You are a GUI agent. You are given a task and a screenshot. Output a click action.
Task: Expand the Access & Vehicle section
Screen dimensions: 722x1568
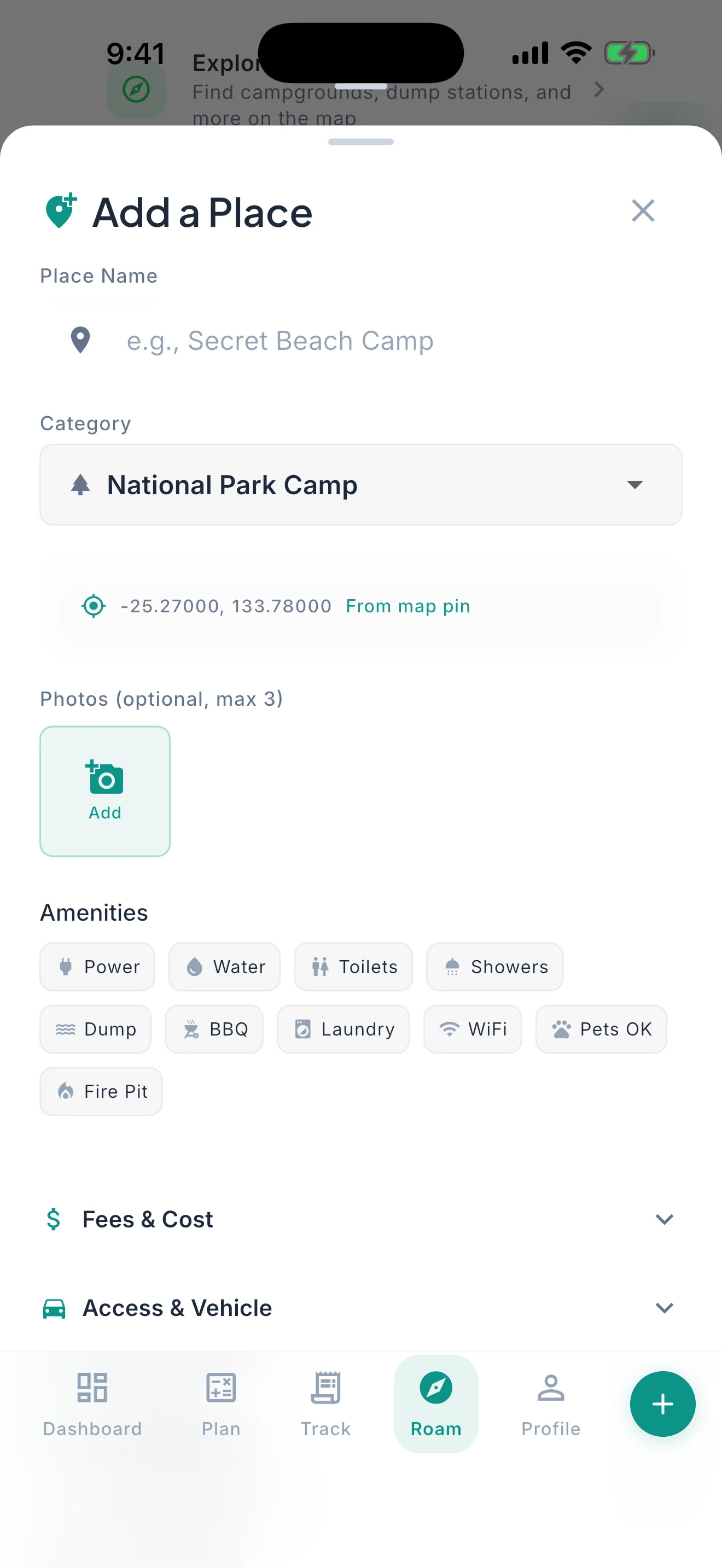click(x=361, y=1307)
